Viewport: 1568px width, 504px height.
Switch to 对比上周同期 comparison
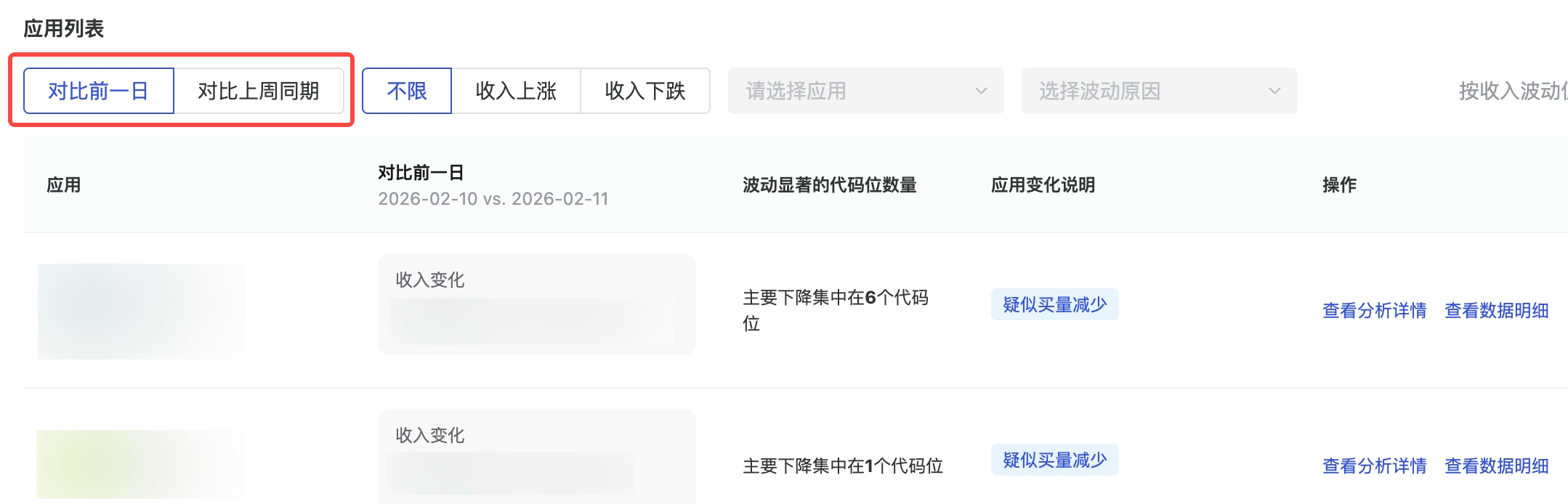[259, 91]
